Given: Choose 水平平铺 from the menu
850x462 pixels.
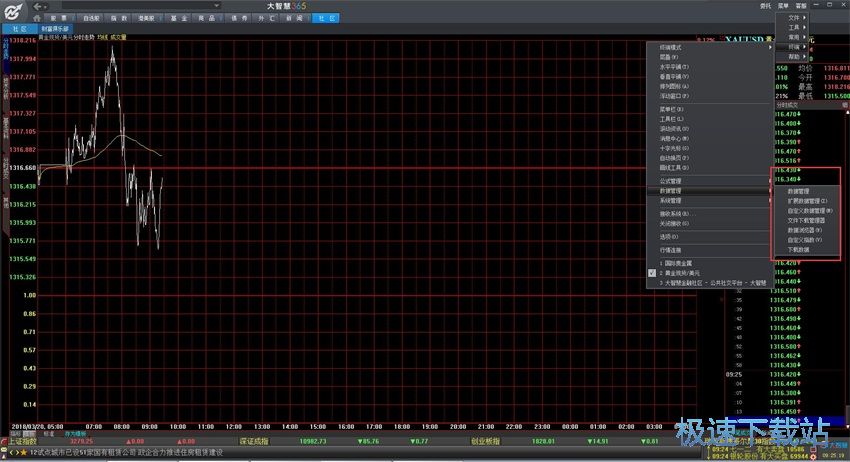Looking at the screenshot, I should point(710,67).
